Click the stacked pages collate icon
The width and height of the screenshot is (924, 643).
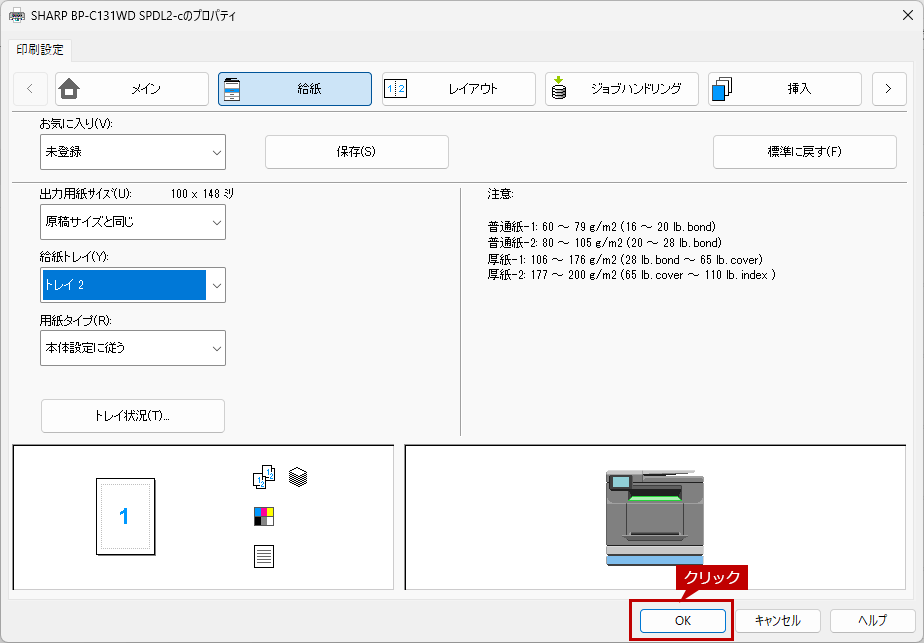tap(298, 478)
